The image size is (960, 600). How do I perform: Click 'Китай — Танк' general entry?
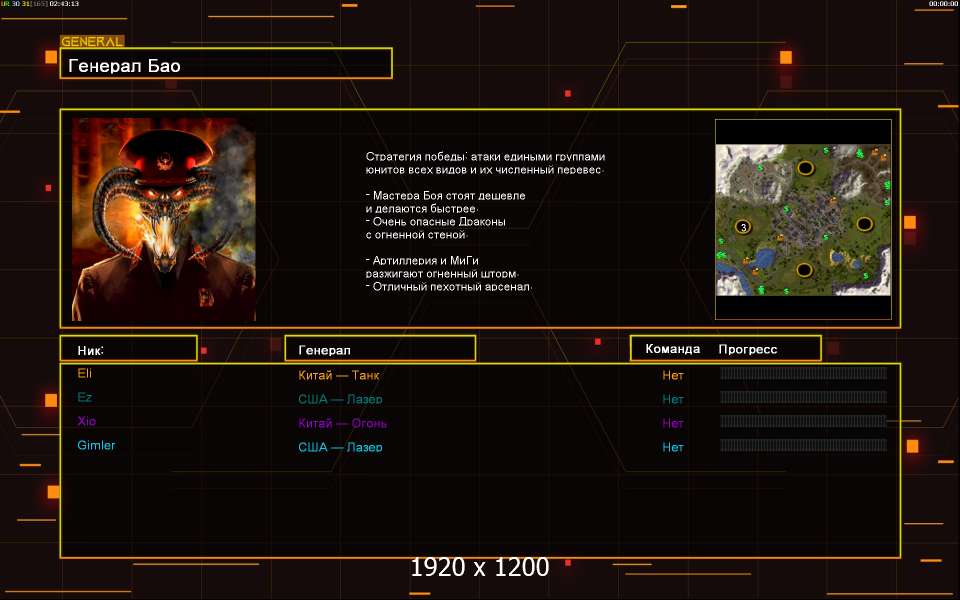coord(339,375)
